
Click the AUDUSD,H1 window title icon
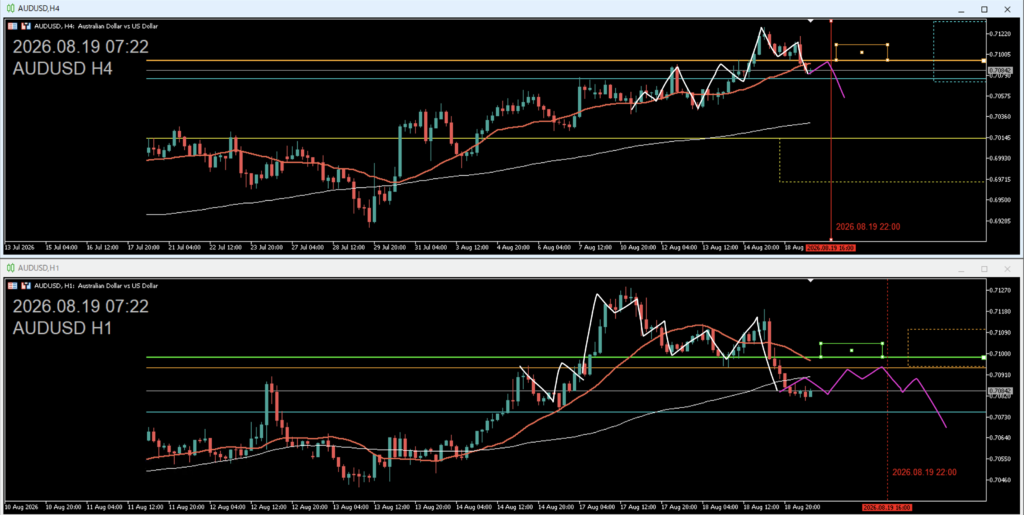click(10, 268)
